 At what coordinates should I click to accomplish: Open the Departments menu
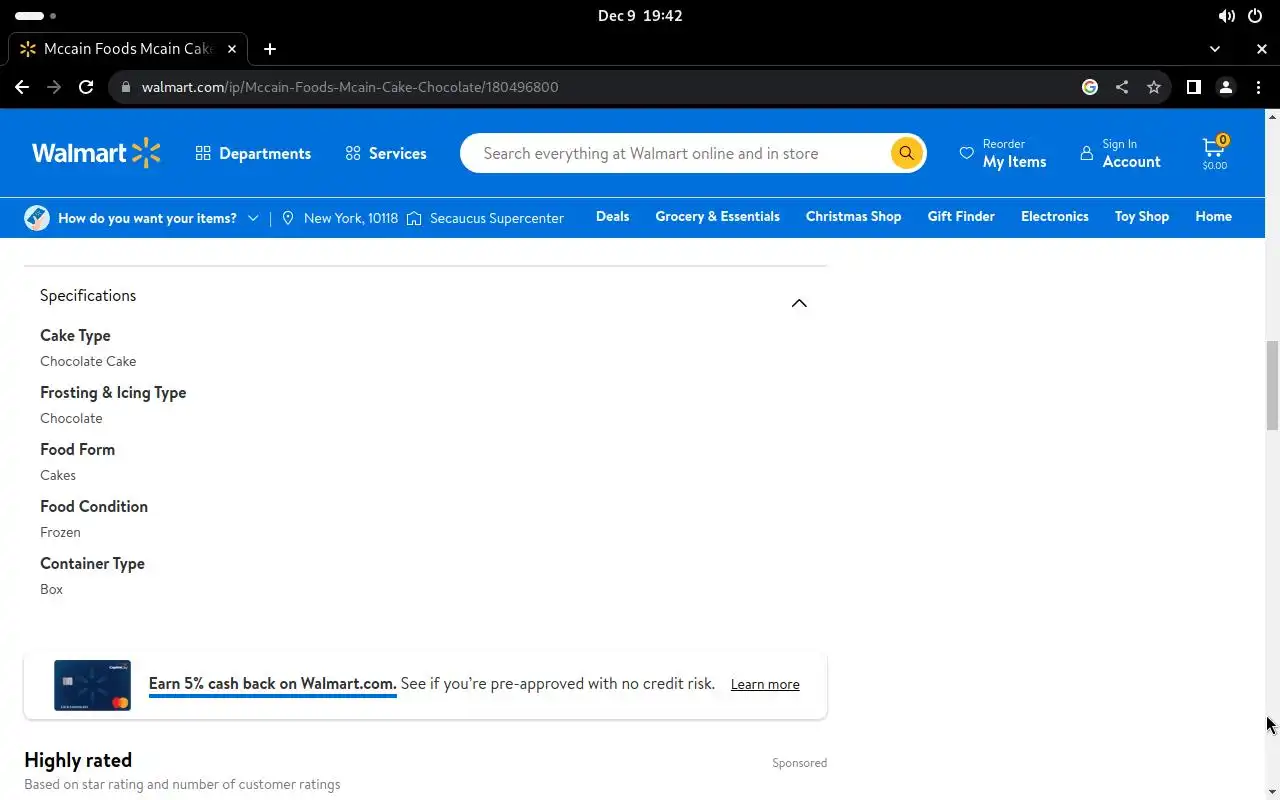(253, 153)
